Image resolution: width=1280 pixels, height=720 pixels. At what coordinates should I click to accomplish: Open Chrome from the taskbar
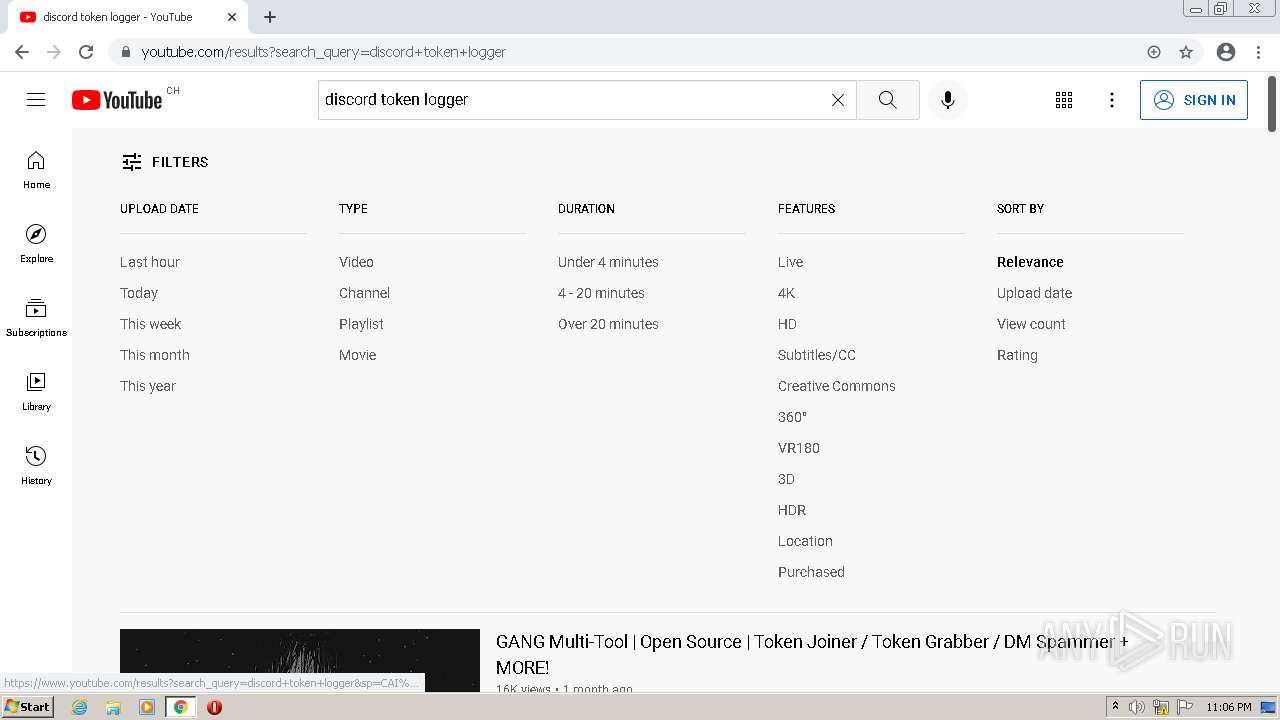pos(180,707)
